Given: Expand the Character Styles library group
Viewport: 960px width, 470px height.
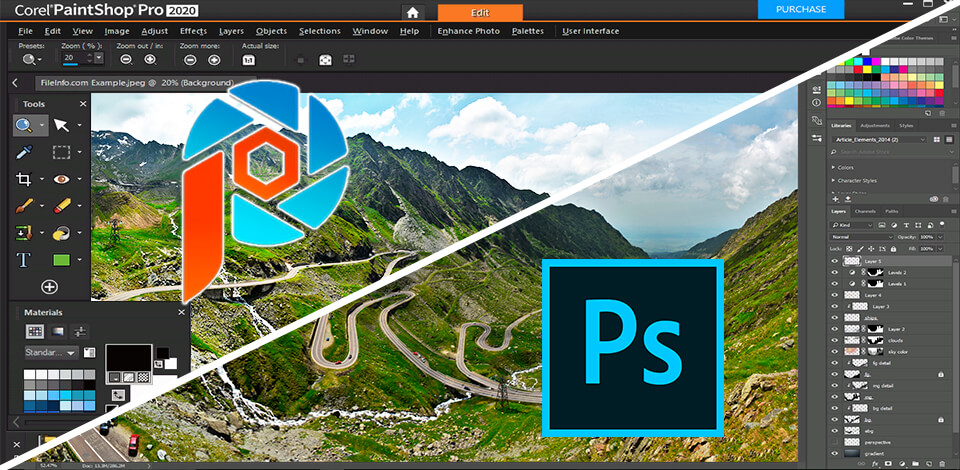Looking at the screenshot, I should pos(833,181).
